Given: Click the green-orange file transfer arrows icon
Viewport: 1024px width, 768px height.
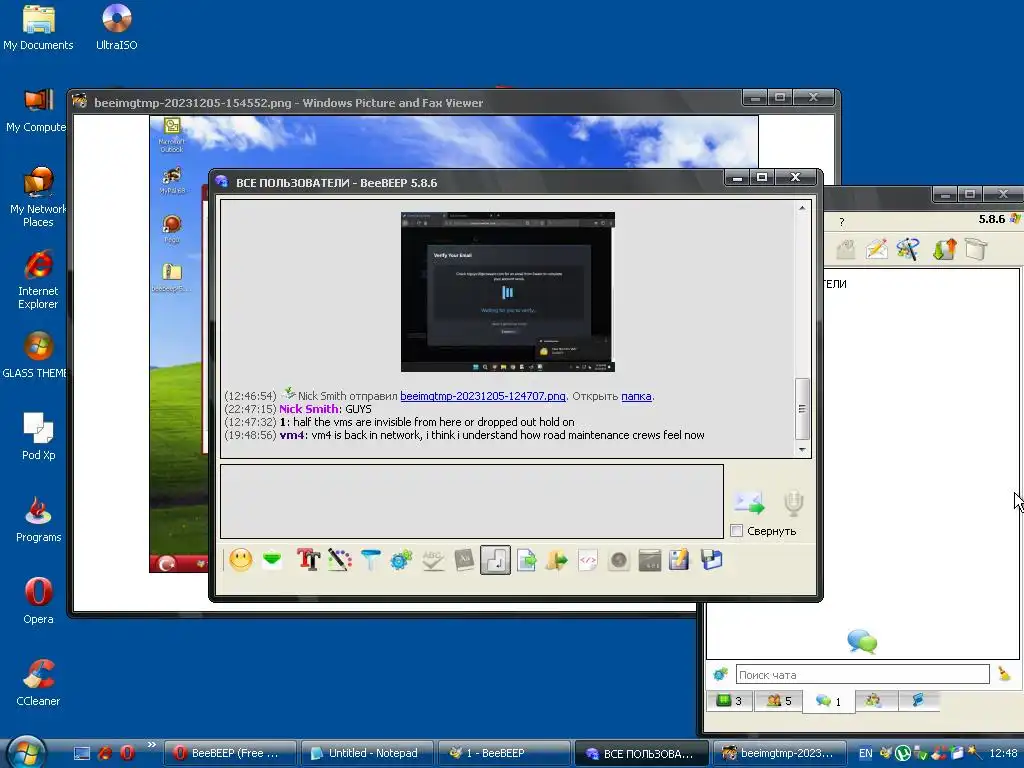Looking at the screenshot, I should (944, 249).
